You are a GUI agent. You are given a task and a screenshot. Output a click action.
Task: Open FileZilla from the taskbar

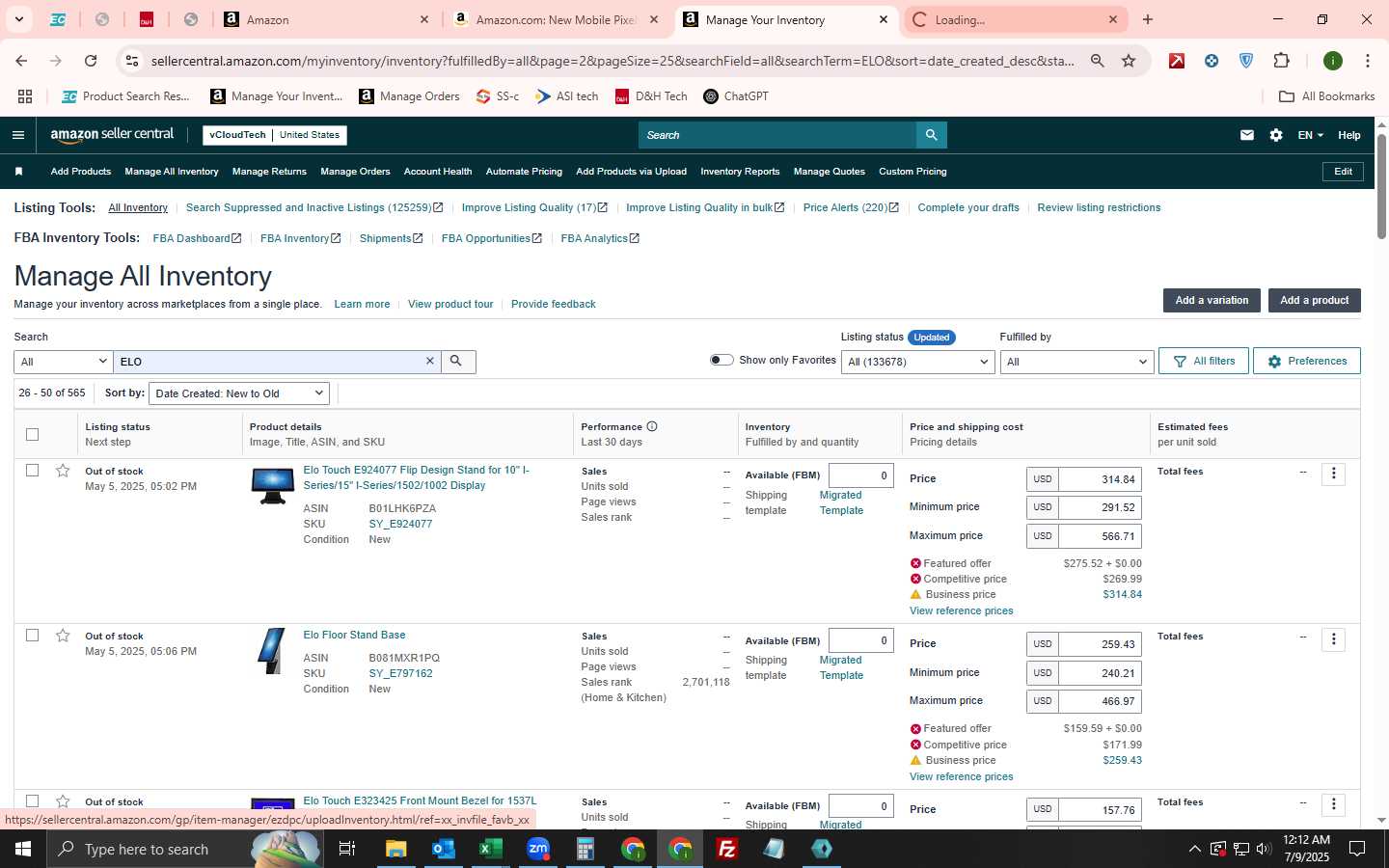tap(727, 849)
